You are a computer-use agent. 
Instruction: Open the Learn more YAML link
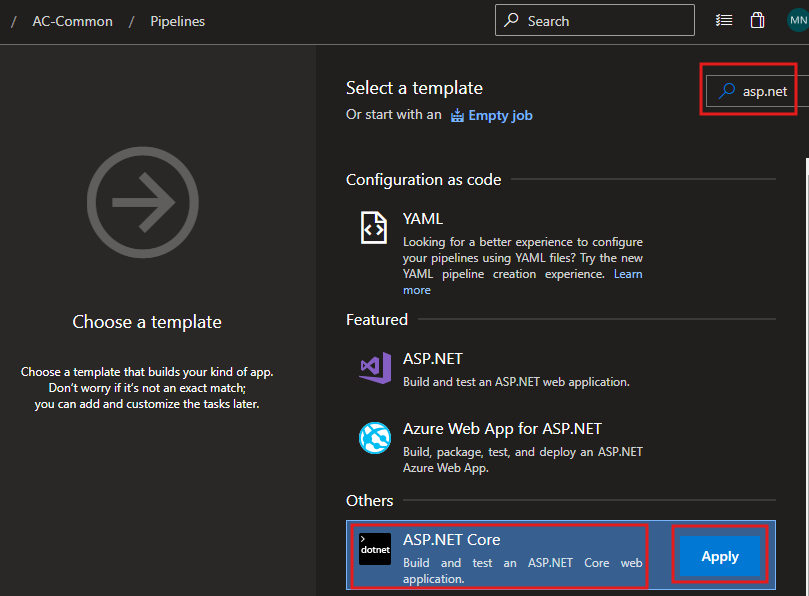pyautogui.click(x=628, y=274)
